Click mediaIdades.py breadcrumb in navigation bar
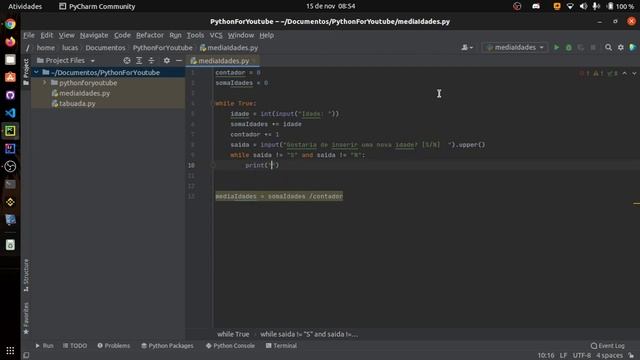Image resolution: width=640 pixels, height=360 pixels. point(229,48)
